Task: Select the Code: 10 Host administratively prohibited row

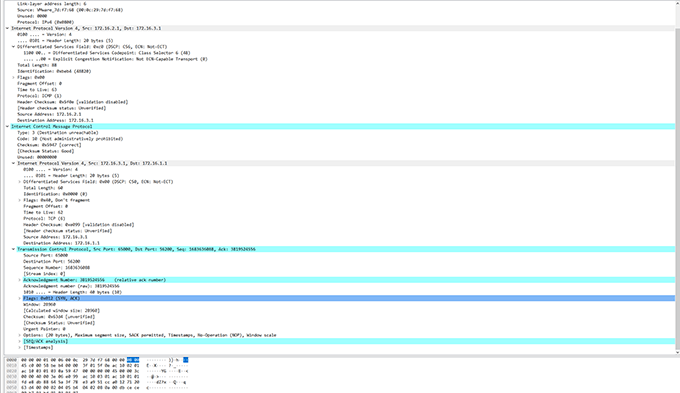Action: pyautogui.click(x=70, y=139)
